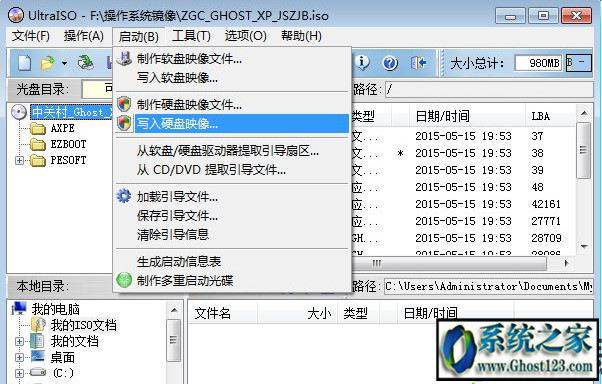Expand the 我的文档 node
Screen dimensions: 602x384
[x=19, y=341]
